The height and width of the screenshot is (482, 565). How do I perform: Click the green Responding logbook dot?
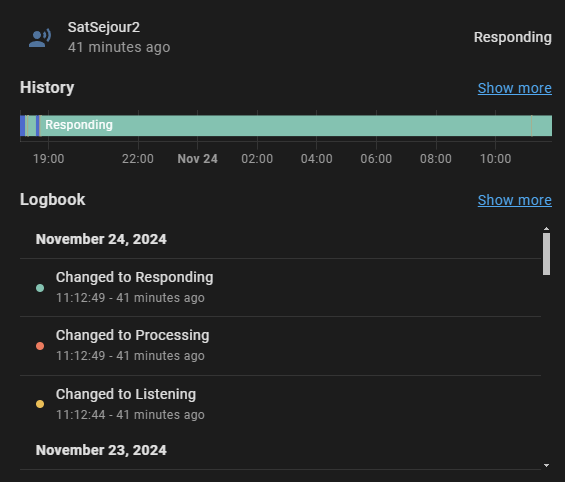[40, 288]
